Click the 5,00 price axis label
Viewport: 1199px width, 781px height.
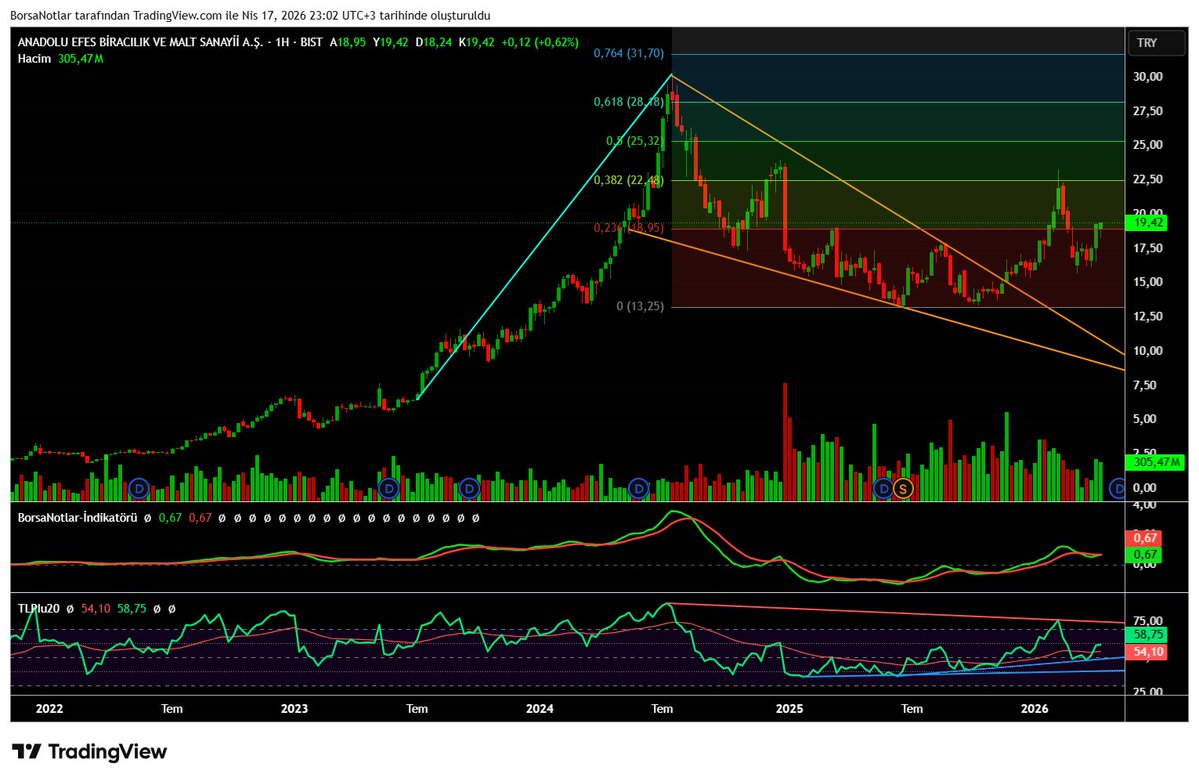pos(1145,418)
